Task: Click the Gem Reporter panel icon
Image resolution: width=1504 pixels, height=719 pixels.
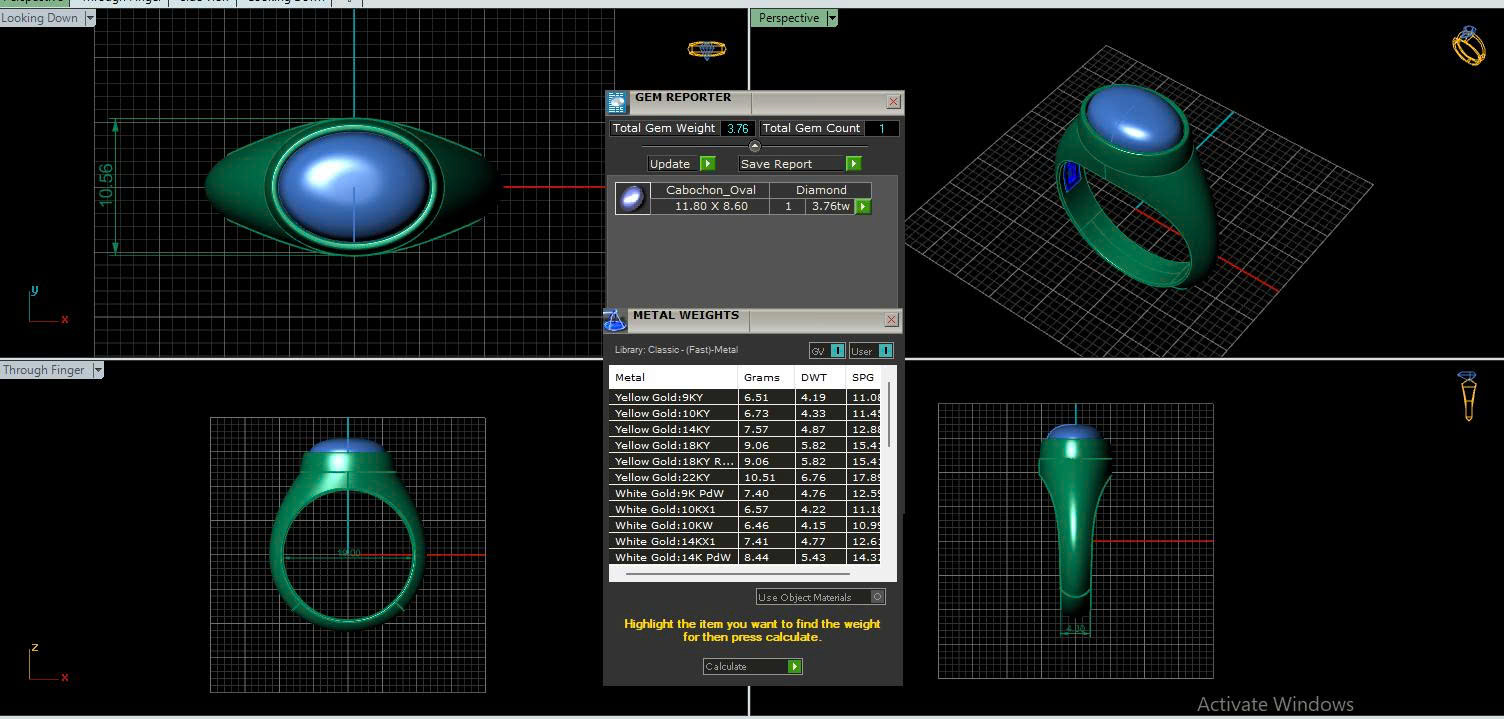Action: click(618, 100)
